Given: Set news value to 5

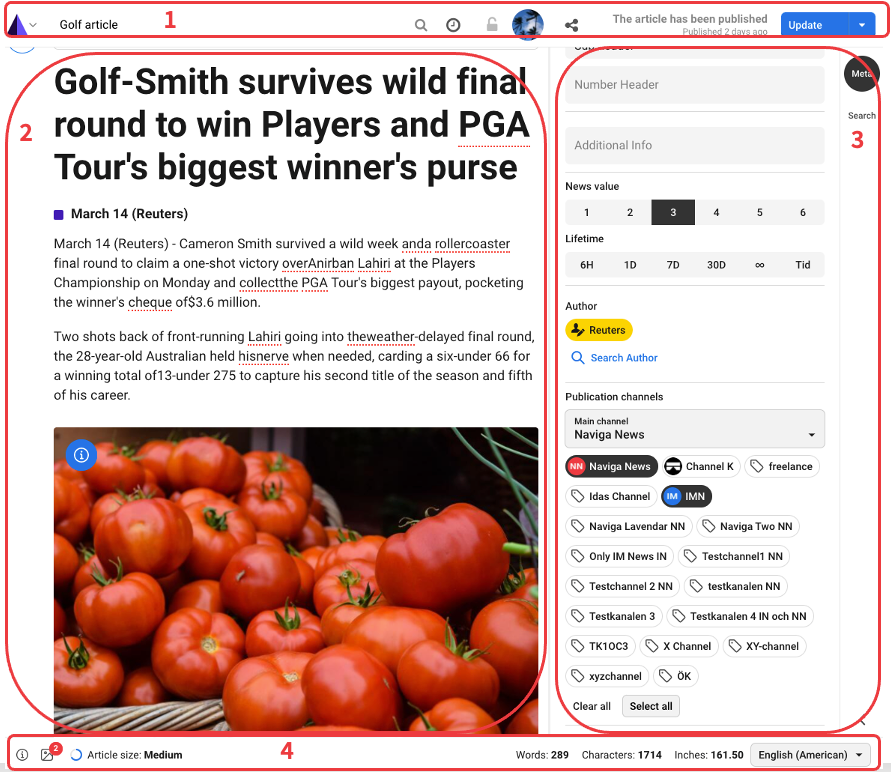Looking at the screenshot, I should [x=759, y=212].
